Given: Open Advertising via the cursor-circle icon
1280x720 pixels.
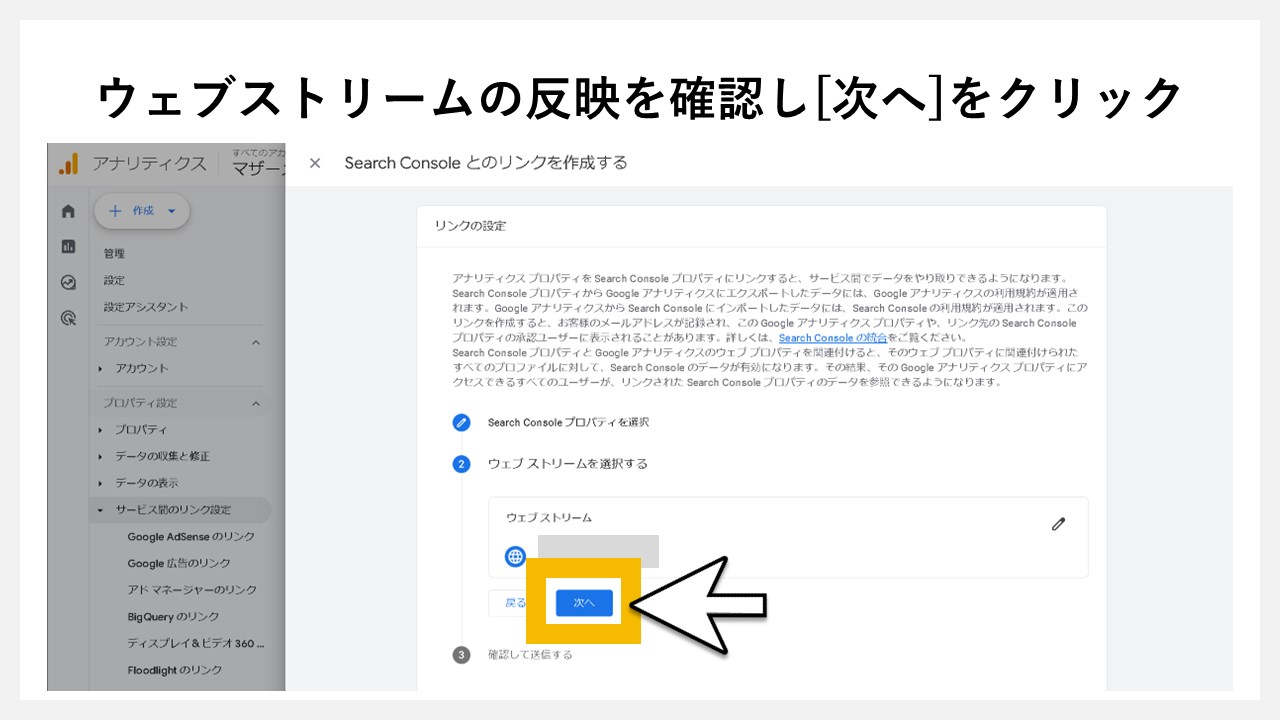Looking at the screenshot, I should click(67, 317).
